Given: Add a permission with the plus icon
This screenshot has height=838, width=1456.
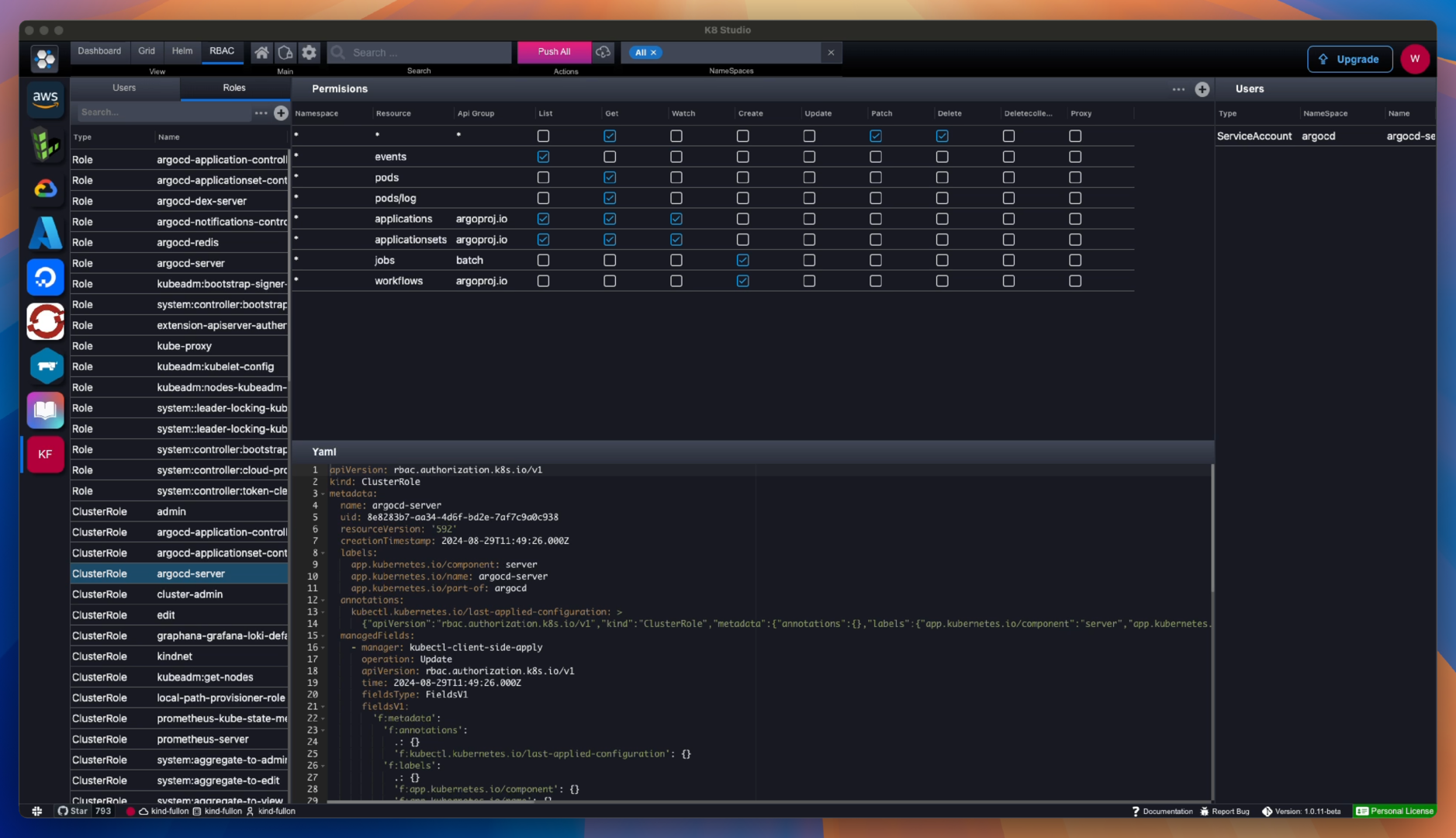Looking at the screenshot, I should (1202, 89).
